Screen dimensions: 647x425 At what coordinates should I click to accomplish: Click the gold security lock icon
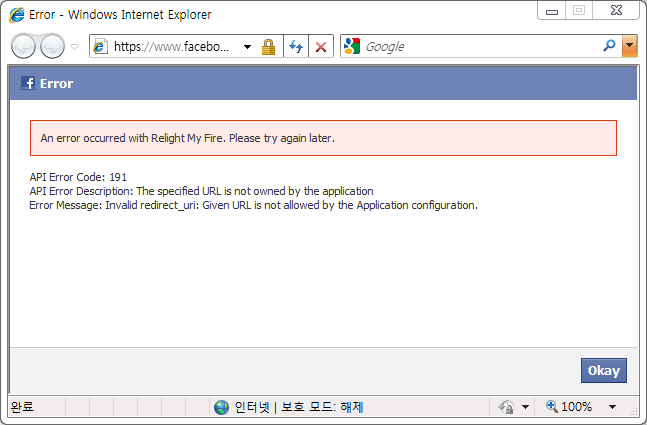268,47
